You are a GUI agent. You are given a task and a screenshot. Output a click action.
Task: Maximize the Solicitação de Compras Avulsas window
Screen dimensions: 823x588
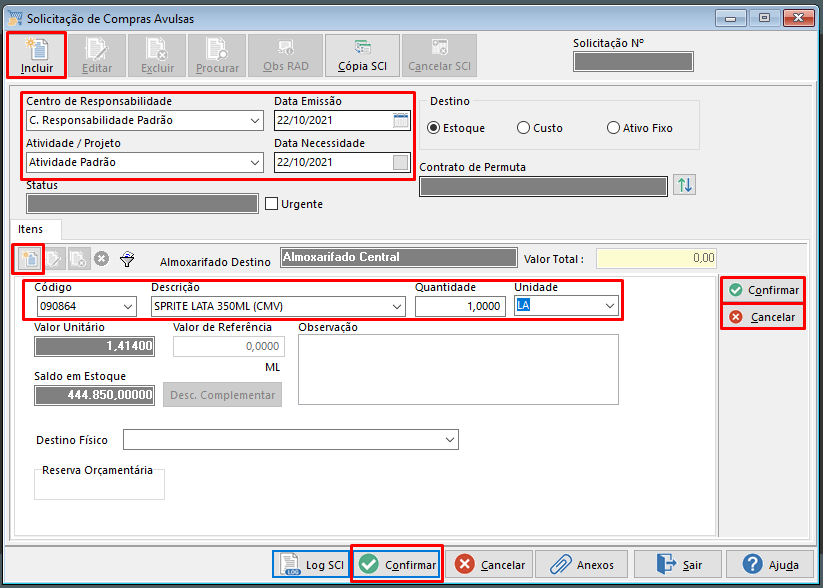[x=764, y=18]
